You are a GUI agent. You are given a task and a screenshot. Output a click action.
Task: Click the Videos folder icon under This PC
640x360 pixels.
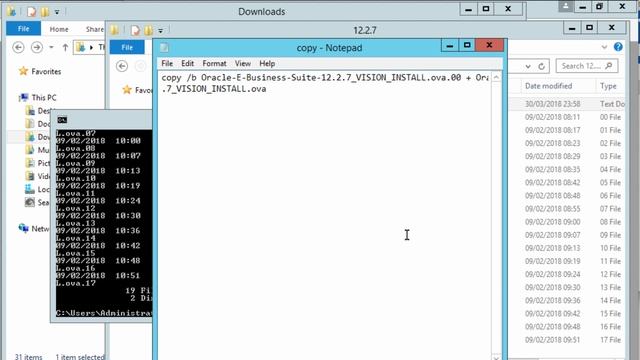[30, 176]
